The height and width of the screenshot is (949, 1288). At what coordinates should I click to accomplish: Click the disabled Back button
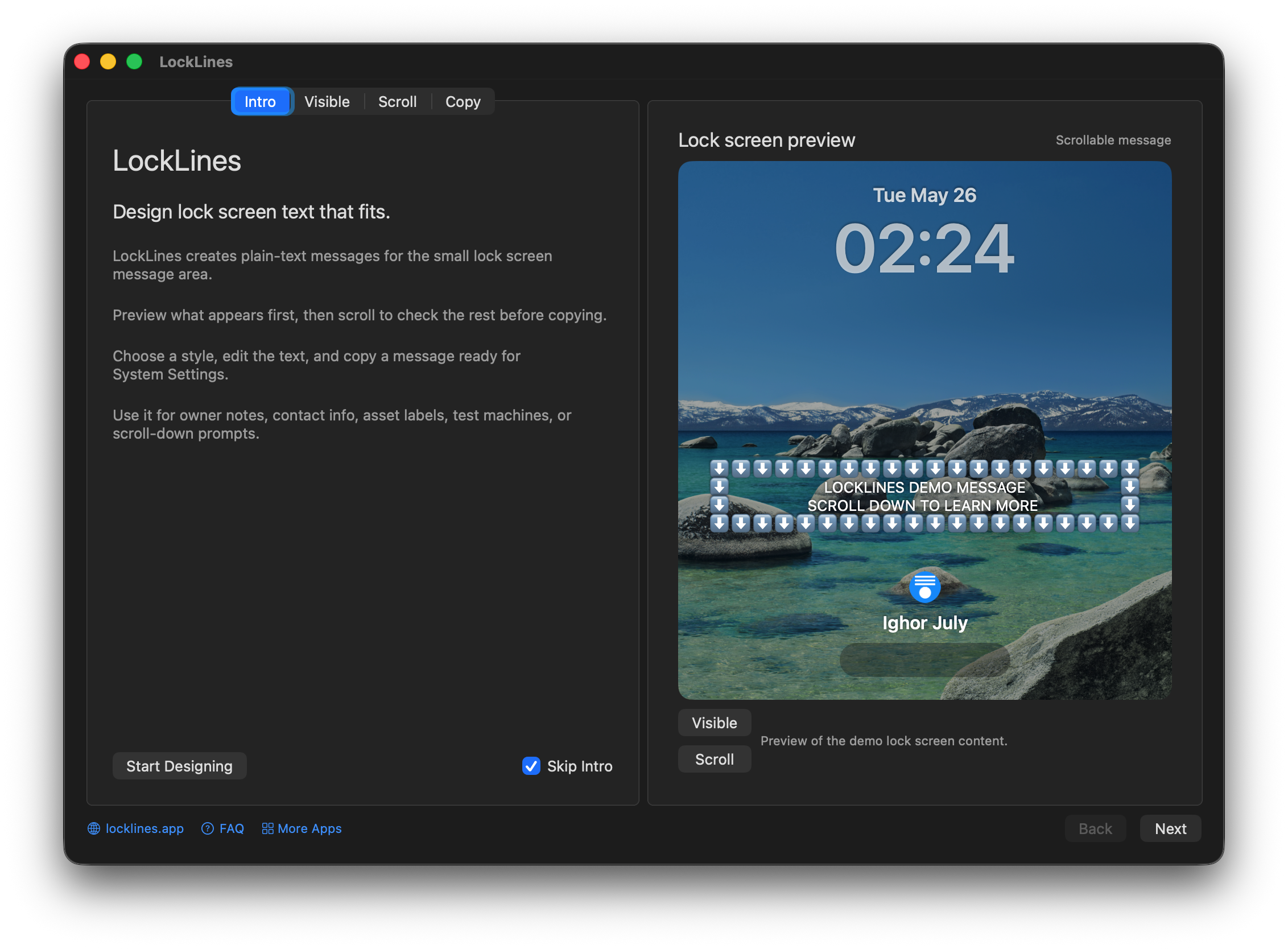pos(1095,829)
